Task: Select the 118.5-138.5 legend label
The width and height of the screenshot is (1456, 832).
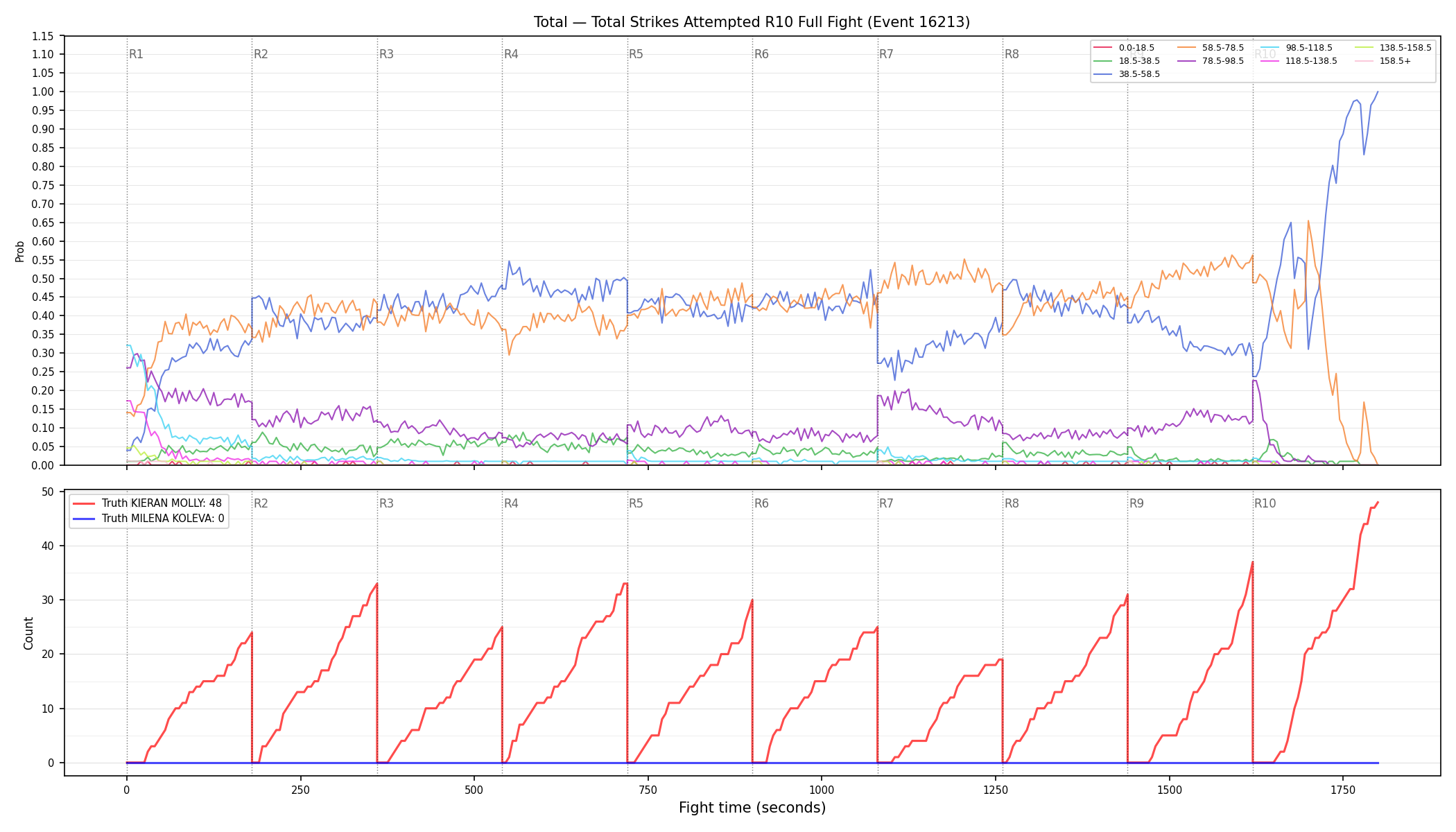Action: pos(1311,61)
